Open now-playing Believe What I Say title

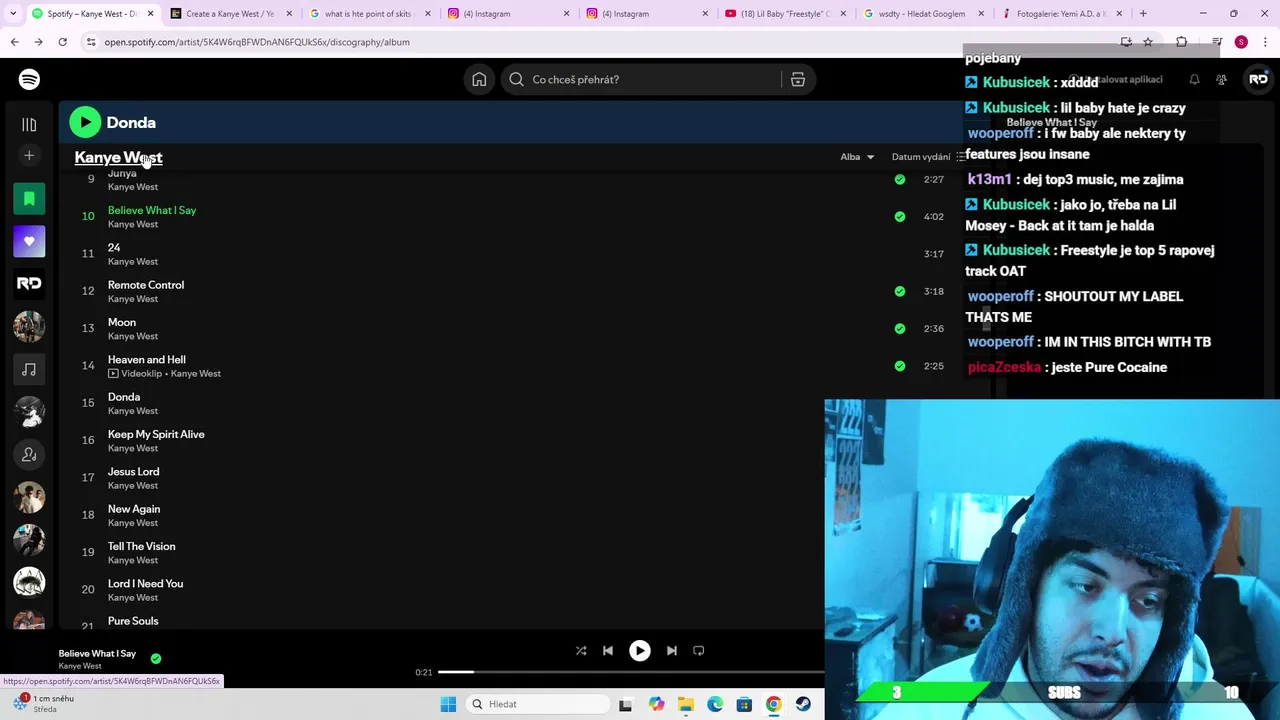point(97,653)
